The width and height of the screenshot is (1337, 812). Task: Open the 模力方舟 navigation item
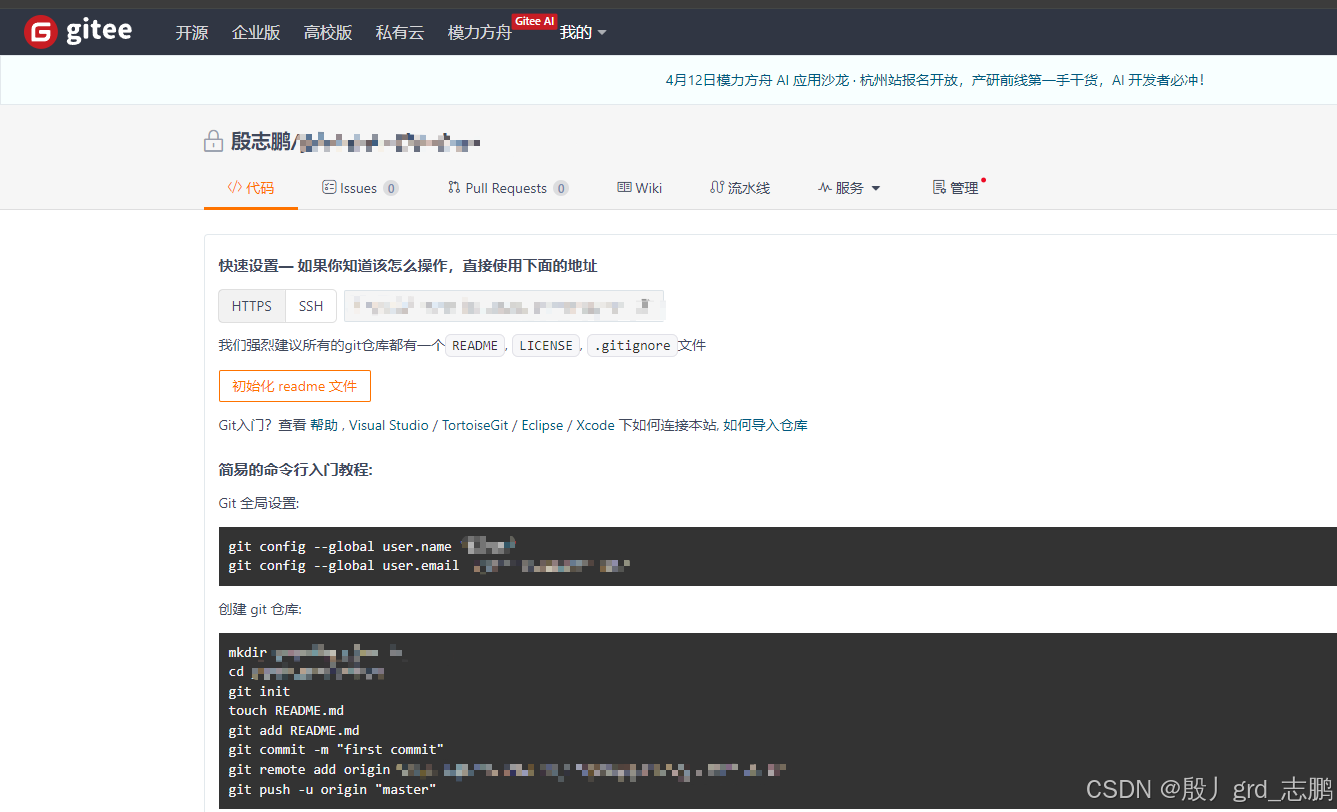(x=480, y=33)
